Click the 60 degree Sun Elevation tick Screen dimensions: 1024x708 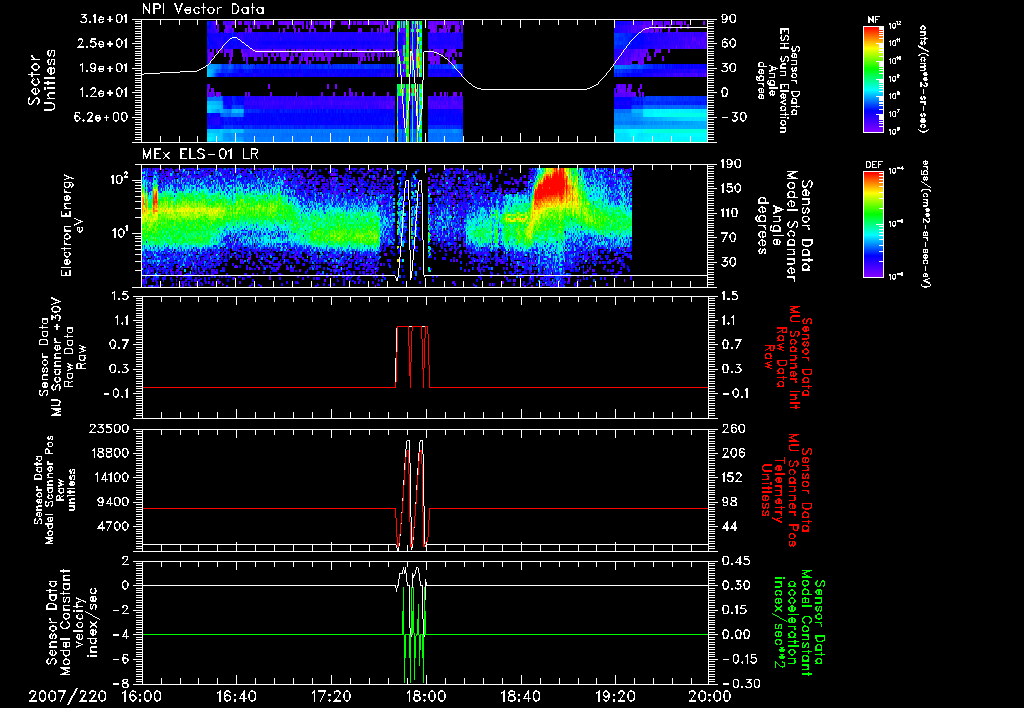728,43
